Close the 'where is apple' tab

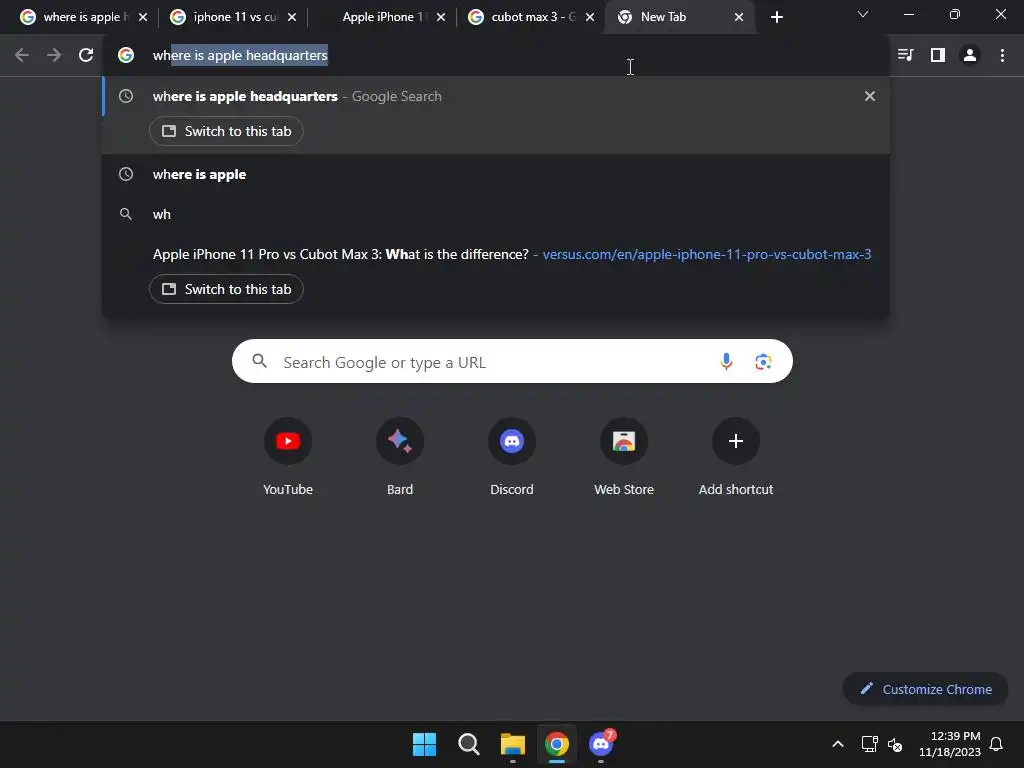[x=143, y=17]
